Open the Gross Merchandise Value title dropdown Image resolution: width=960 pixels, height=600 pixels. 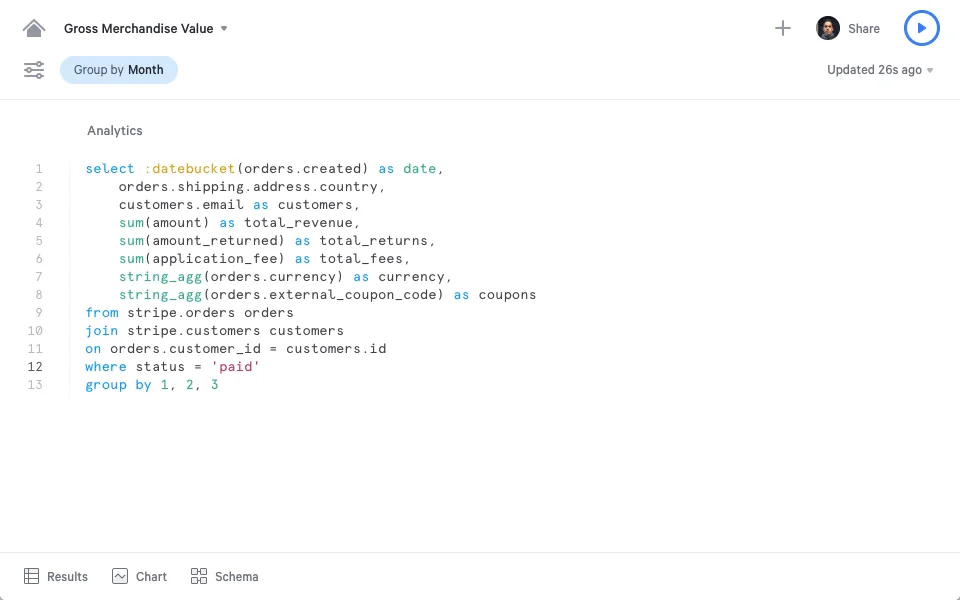pyautogui.click(x=226, y=29)
